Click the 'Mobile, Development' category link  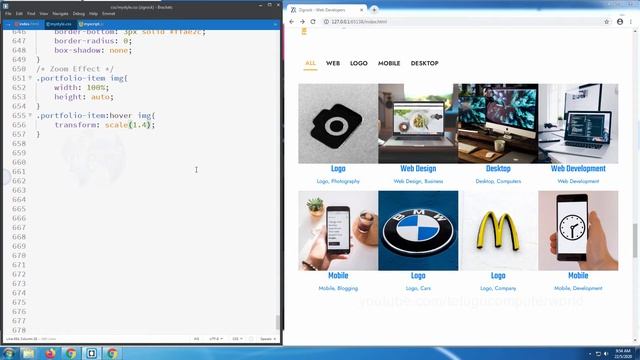(x=578, y=288)
